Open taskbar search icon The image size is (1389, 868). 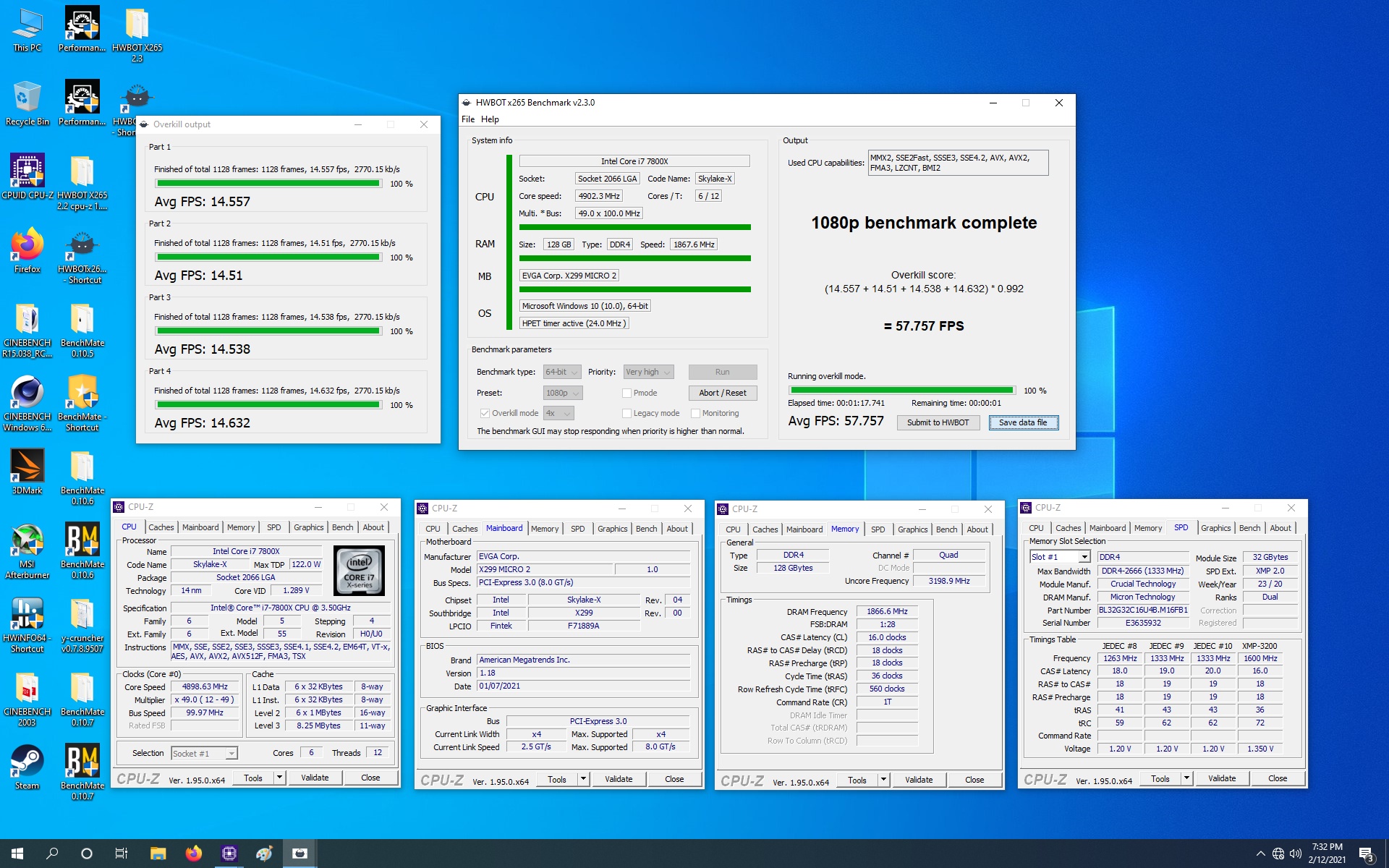click(52, 854)
